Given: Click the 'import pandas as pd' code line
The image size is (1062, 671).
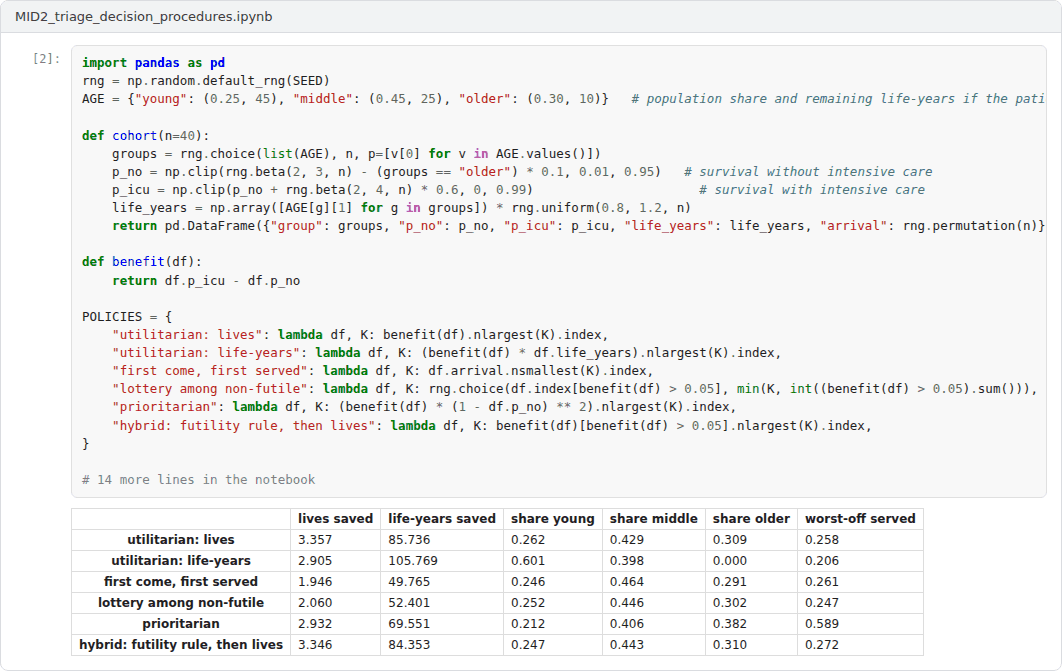Looking at the screenshot, I should pos(153,62).
